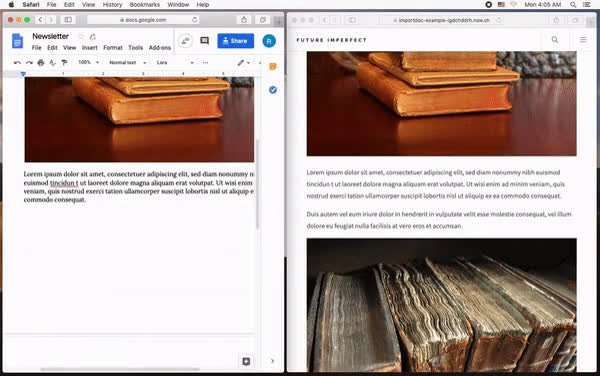Show more toolbar options (three dots)
600x376 pixels.
click(x=205, y=62)
